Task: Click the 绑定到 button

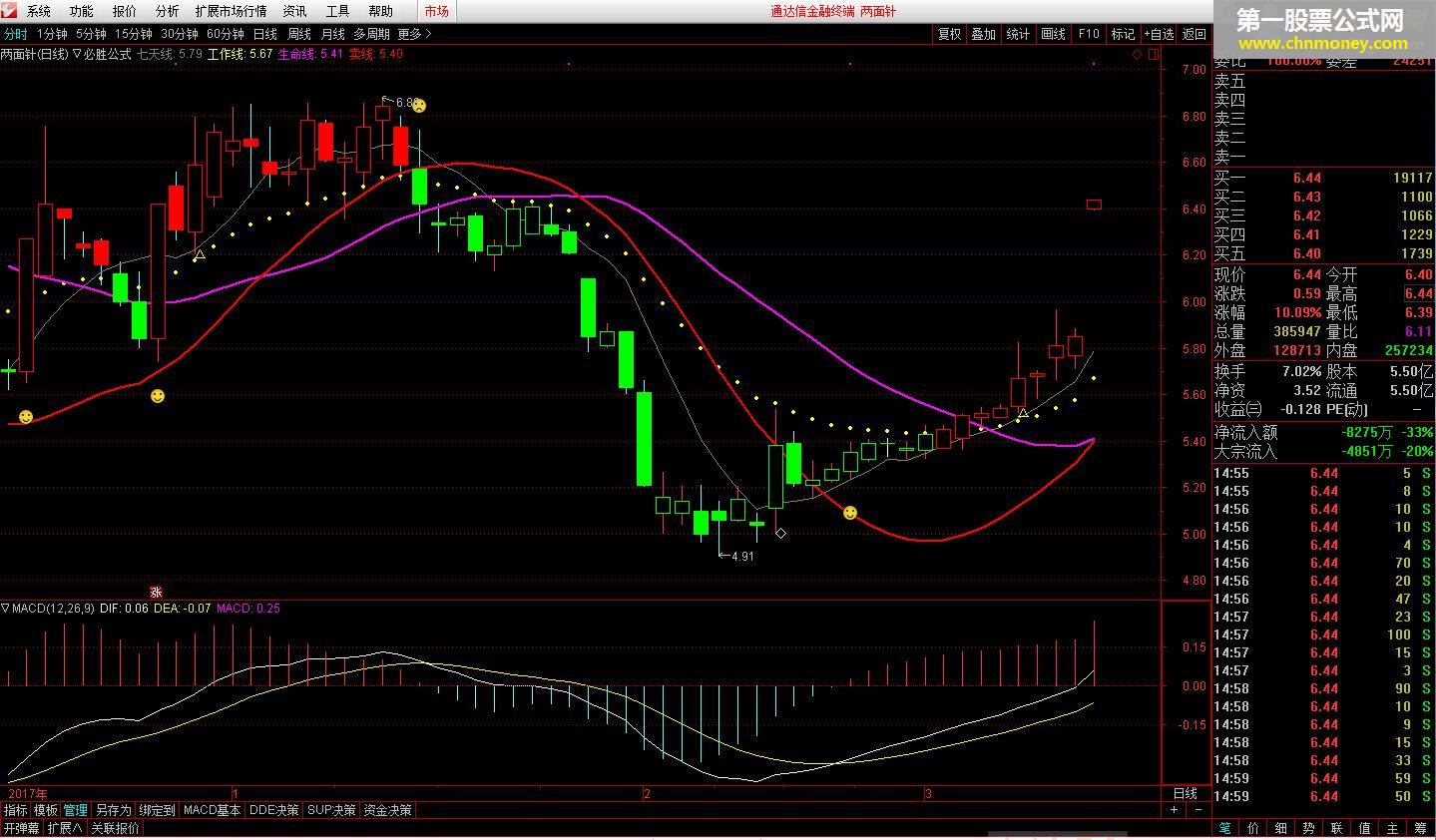Action: [x=157, y=810]
